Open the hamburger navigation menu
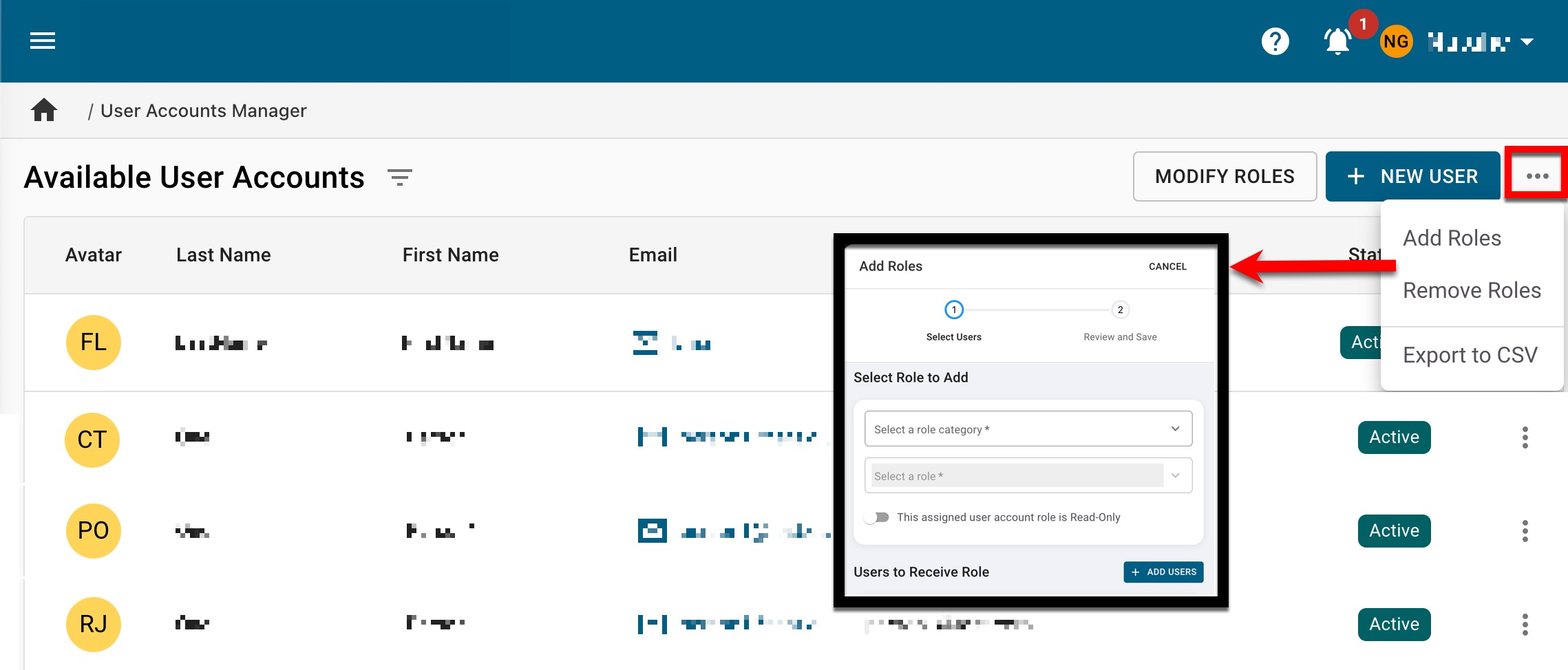 coord(43,41)
